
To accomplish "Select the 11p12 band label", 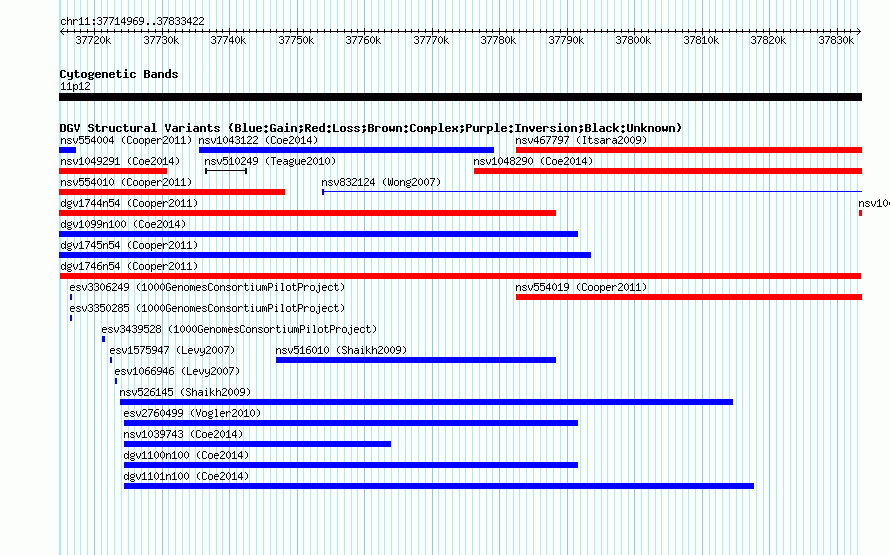I will coord(75,86).
